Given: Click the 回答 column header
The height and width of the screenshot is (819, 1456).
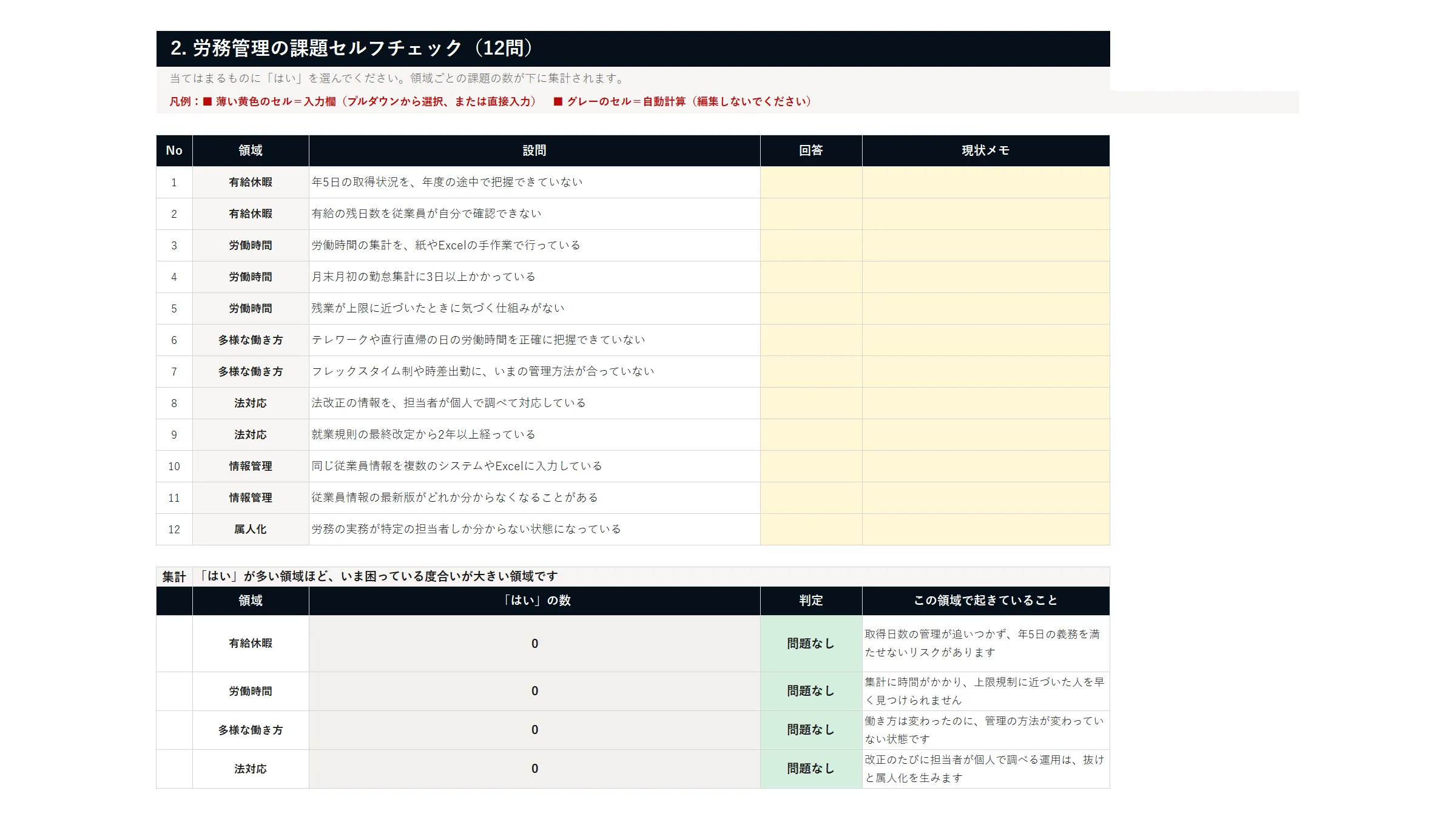Looking at the screenshot, I should pyautogui.click(x=811, y=150).
